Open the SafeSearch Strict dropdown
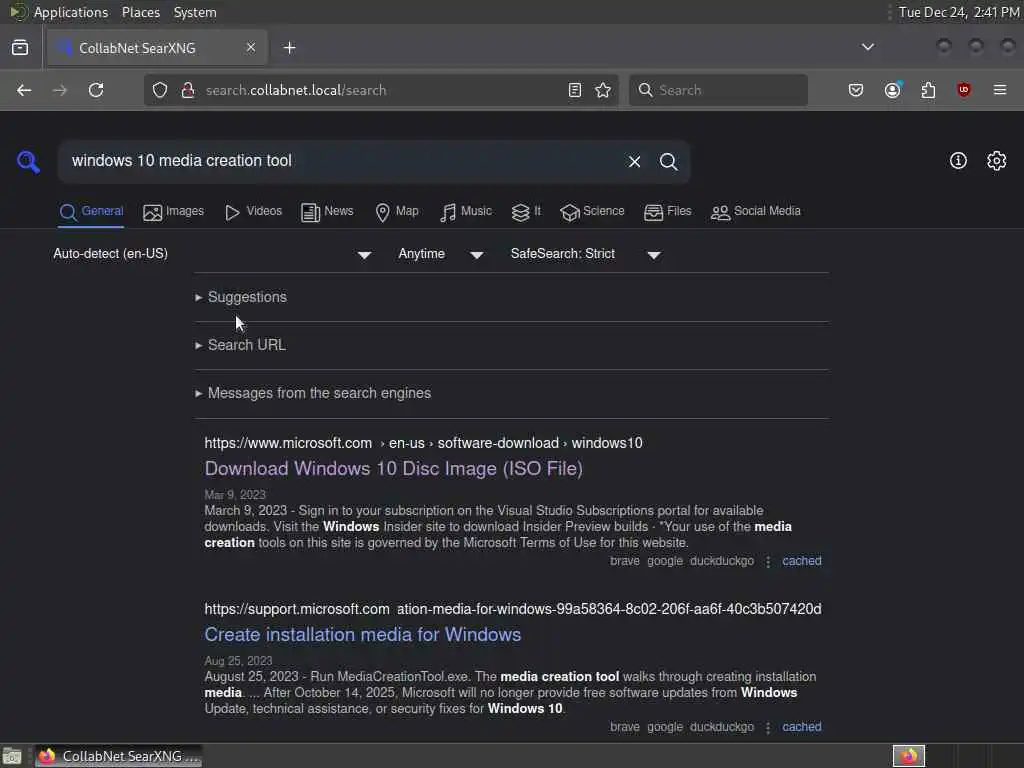Image resolution: width=1024 pixels, height=768 pixels. pyautogui.click(x=586, y=254)
